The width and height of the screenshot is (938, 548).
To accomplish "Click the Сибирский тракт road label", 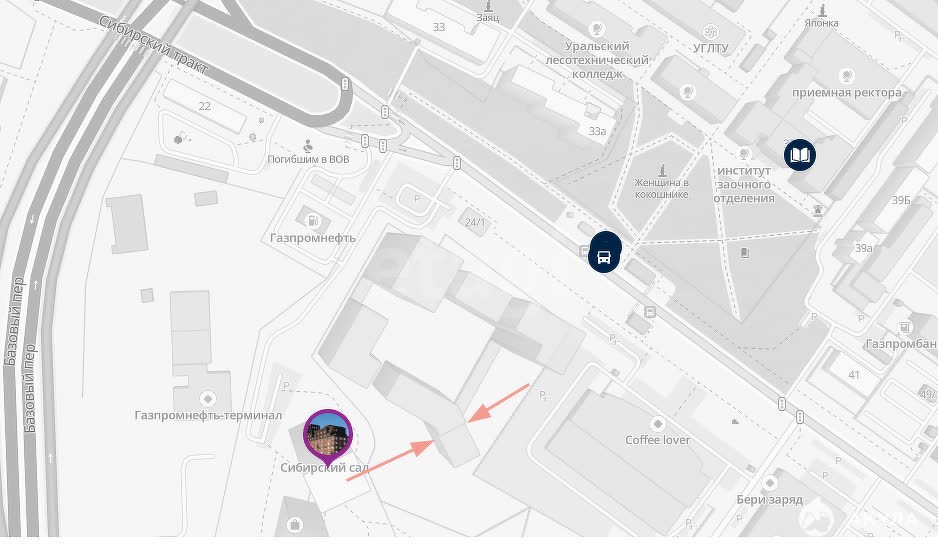I will 153,46.
